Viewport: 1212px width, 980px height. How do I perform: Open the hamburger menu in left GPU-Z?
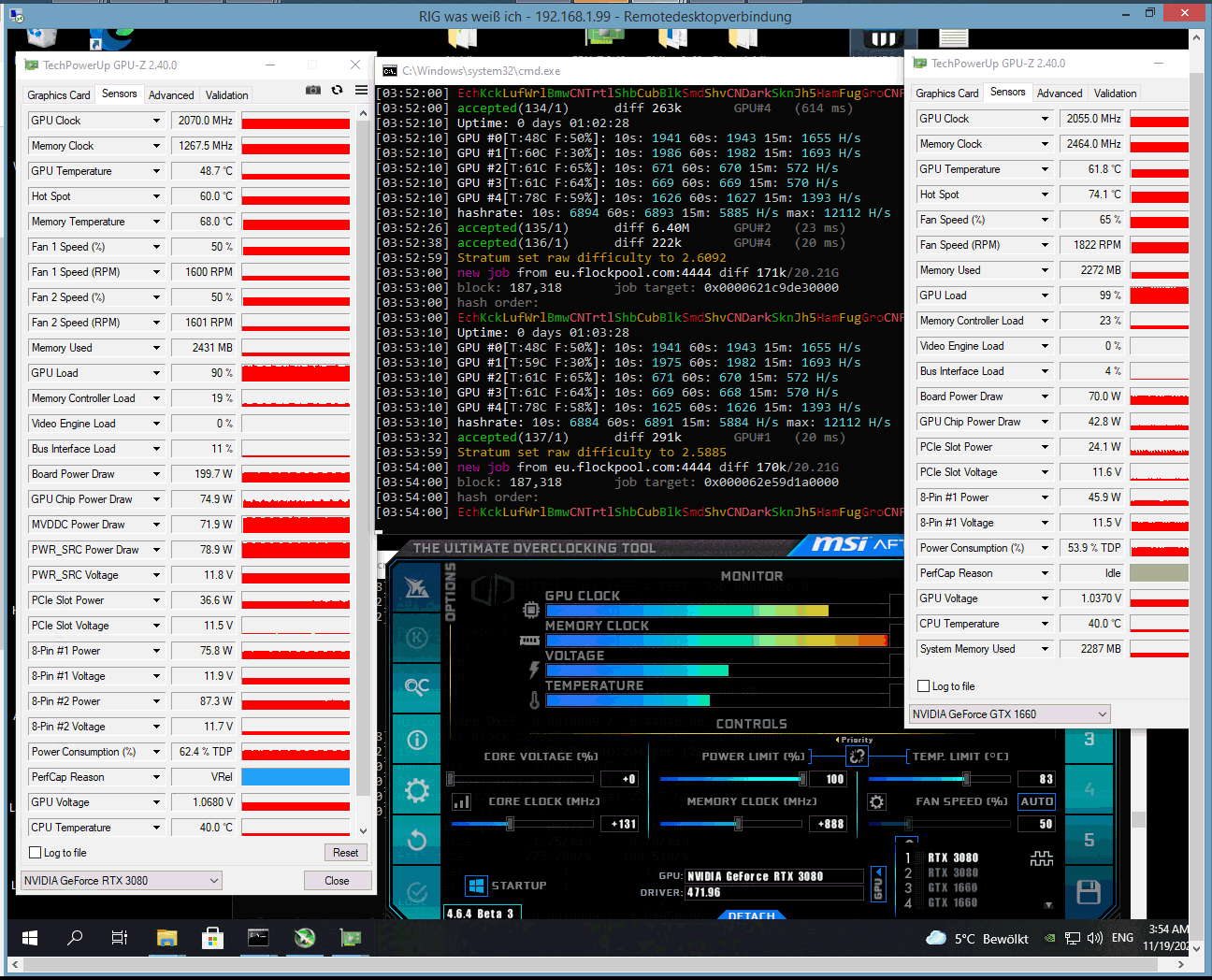coord(361,90)
